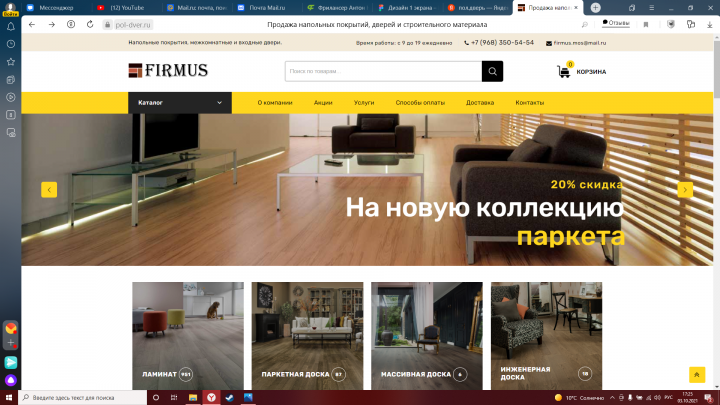The height and width of the screenshot is (405, 720).
Task: Open Акции menu item
Action: point(323,103)
